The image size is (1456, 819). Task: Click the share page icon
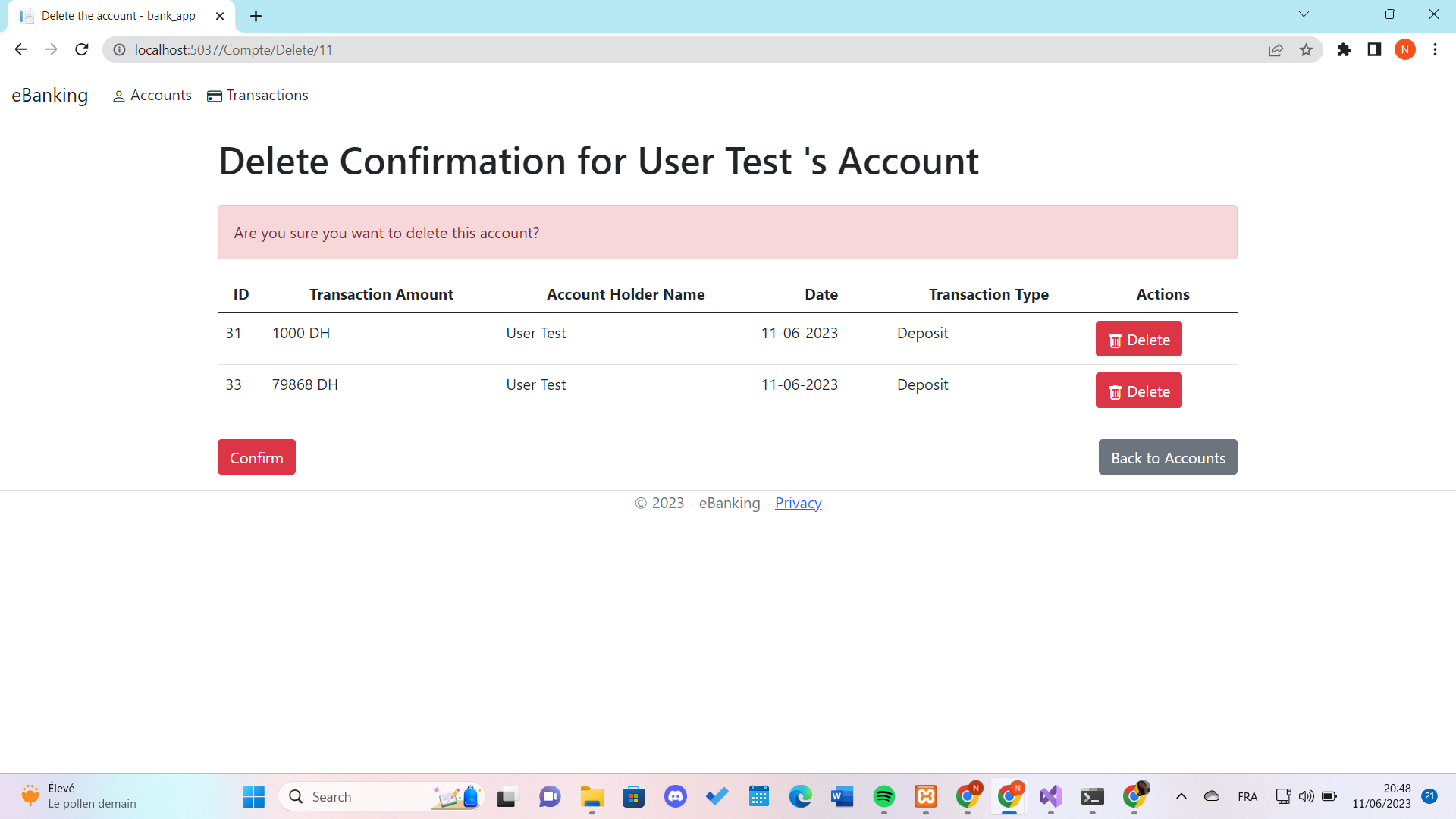point(1276,50)
